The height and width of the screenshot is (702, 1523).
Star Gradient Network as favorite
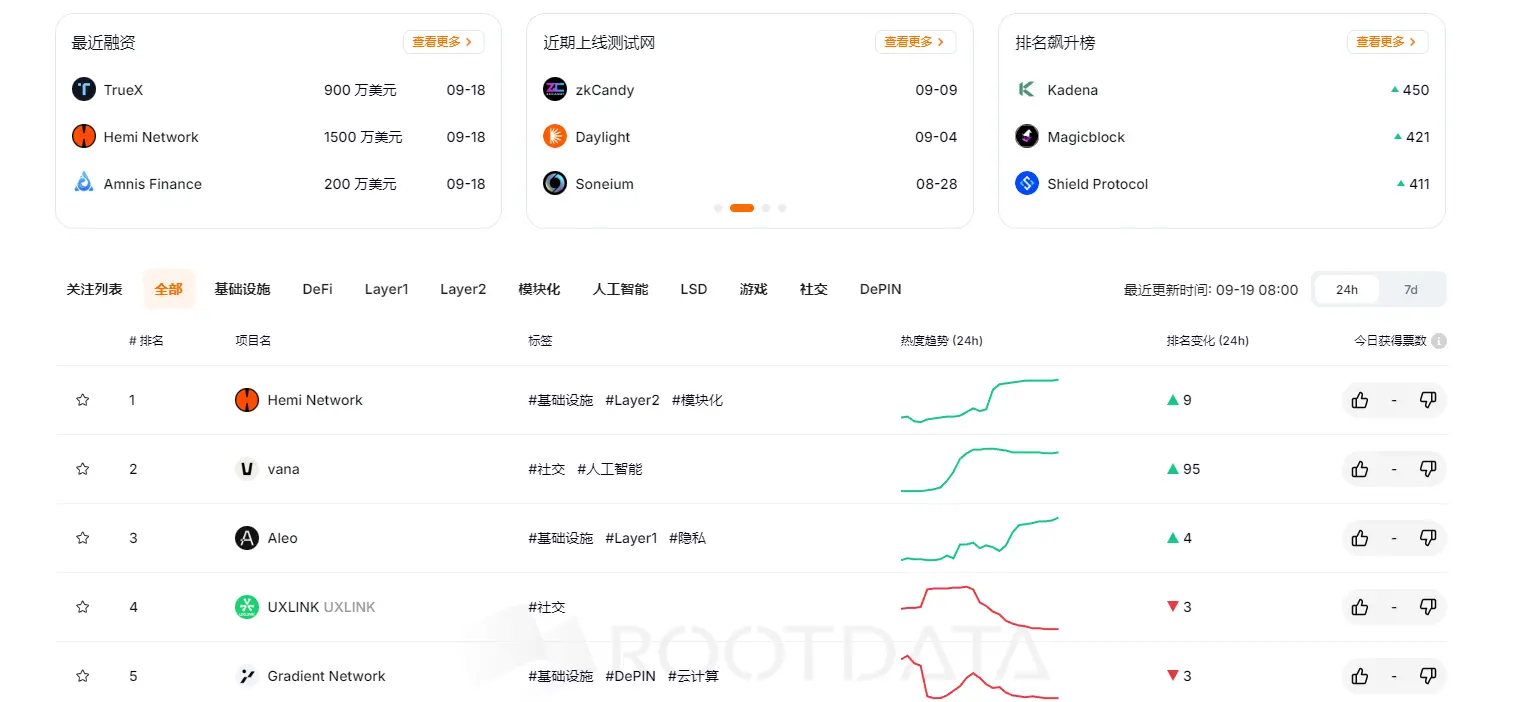click(82, 675)
